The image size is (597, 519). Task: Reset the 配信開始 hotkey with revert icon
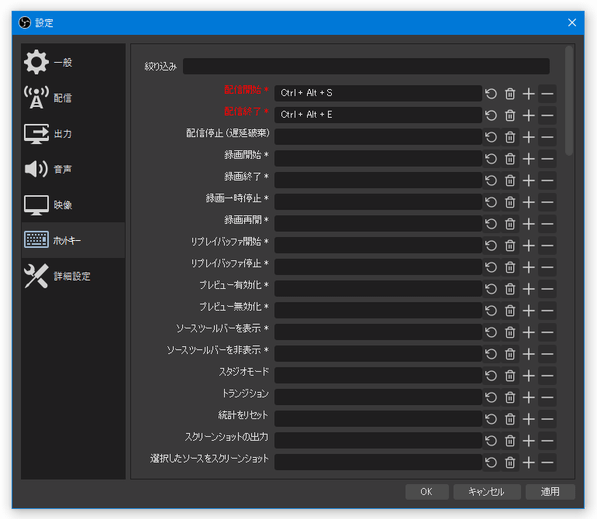point(491,93)
